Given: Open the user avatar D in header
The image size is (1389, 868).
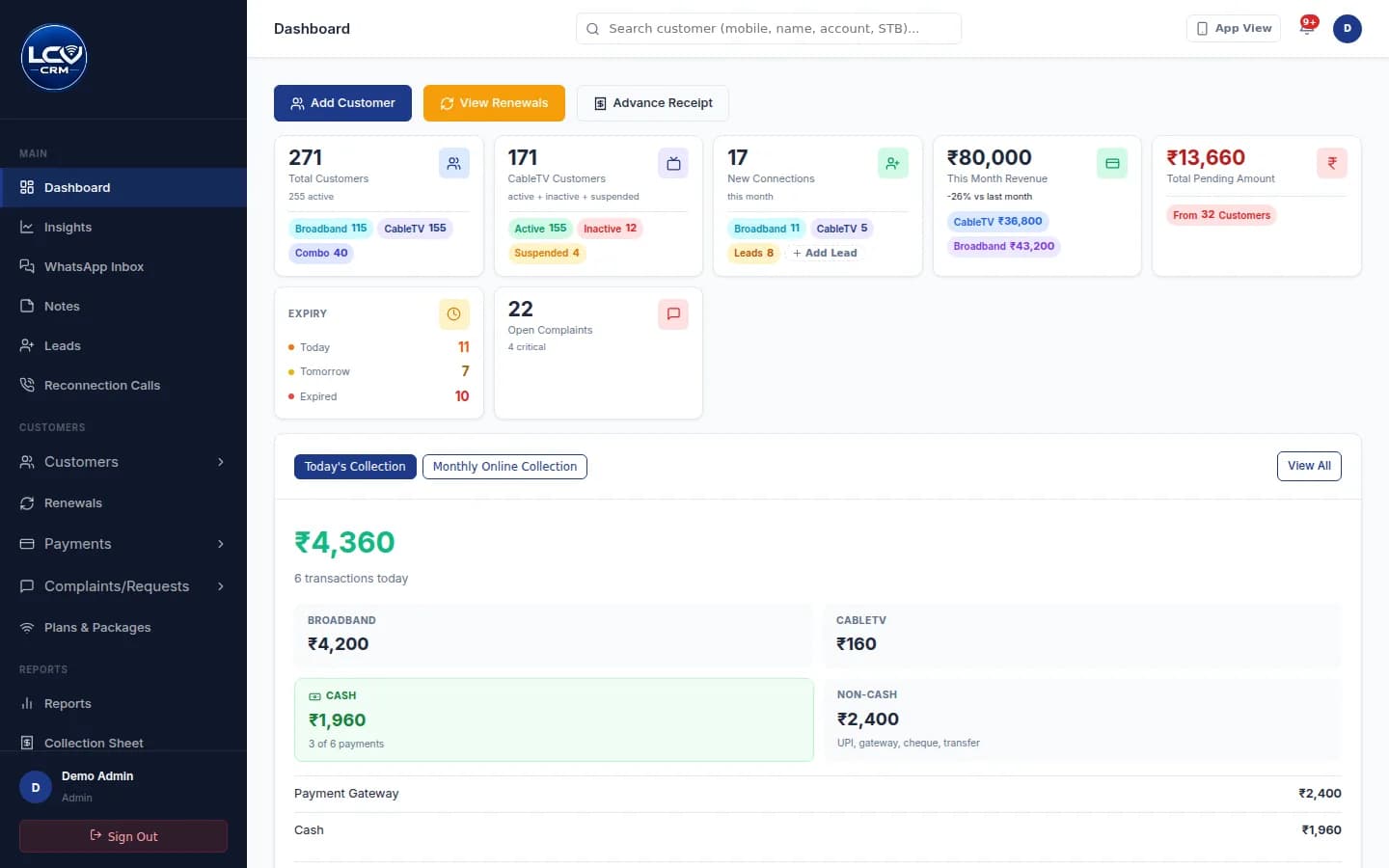Looking at the screenshot, I should tap(1348, 29).
